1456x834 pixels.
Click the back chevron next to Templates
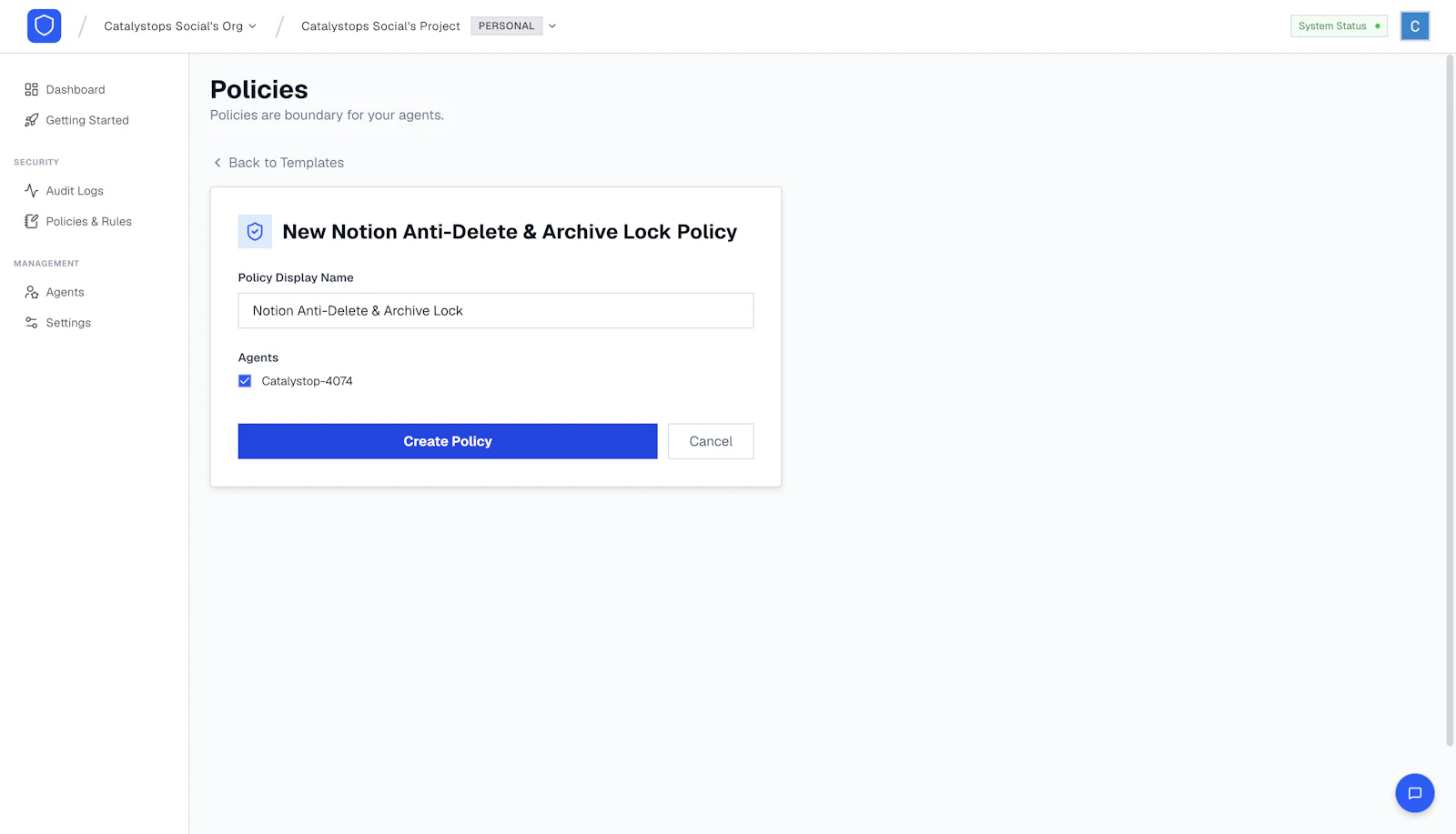click(x=217, y=163)
